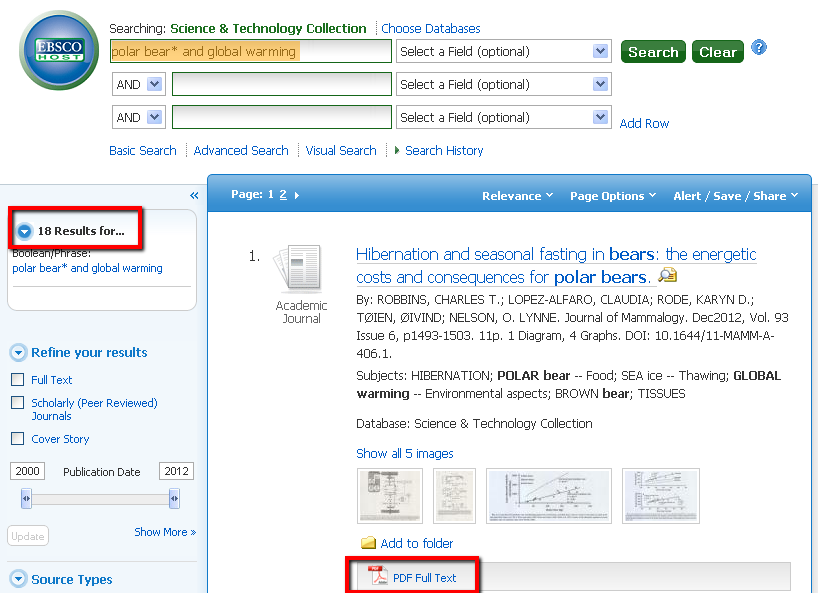Enable the Full Text checkbox
Image resolution: width=818 pixels, height=593 pixels.
pyautogui.click(x=17, y=380)
